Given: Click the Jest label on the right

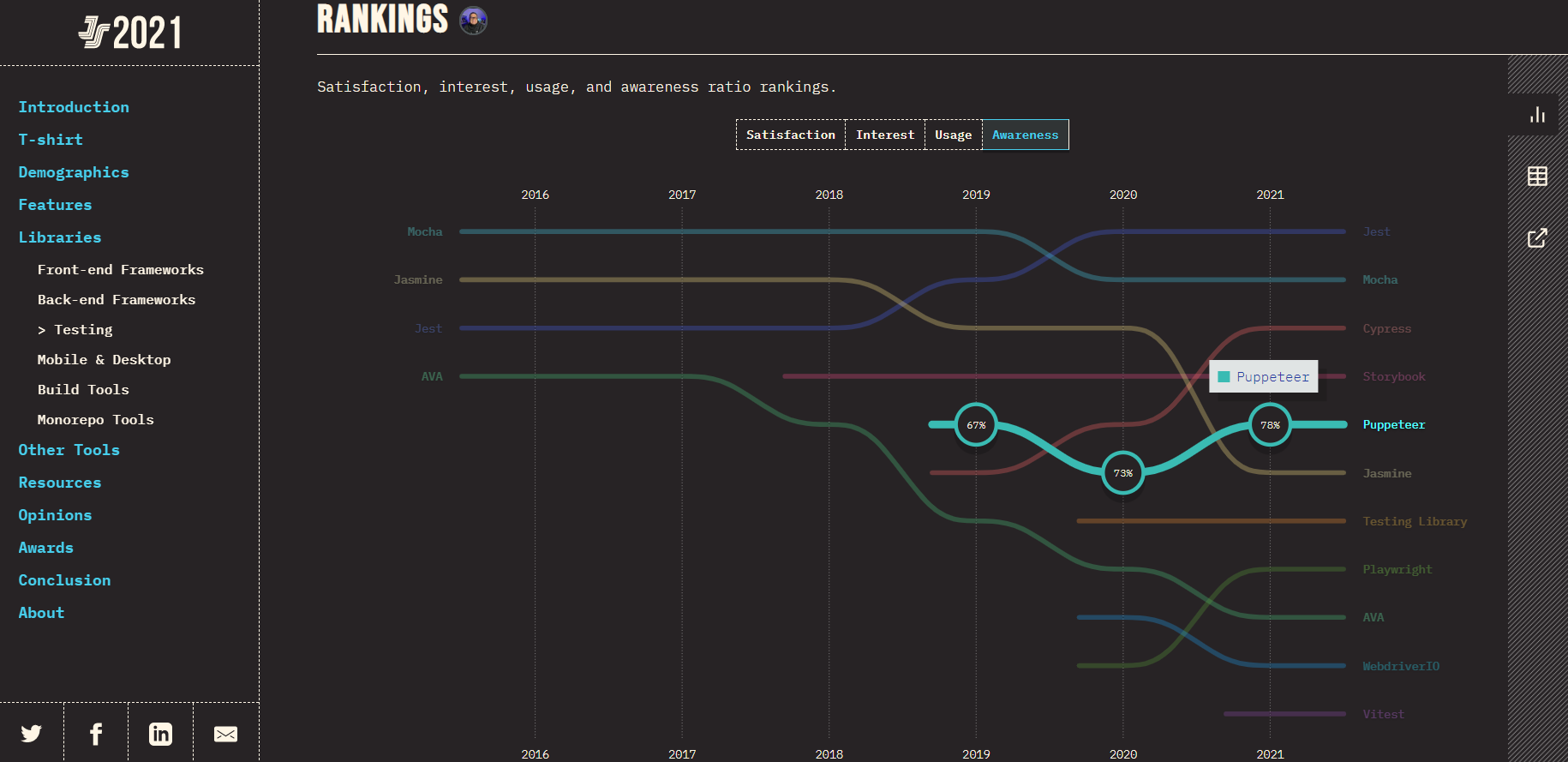Looking at the screenshot, I should (1376, 231).
